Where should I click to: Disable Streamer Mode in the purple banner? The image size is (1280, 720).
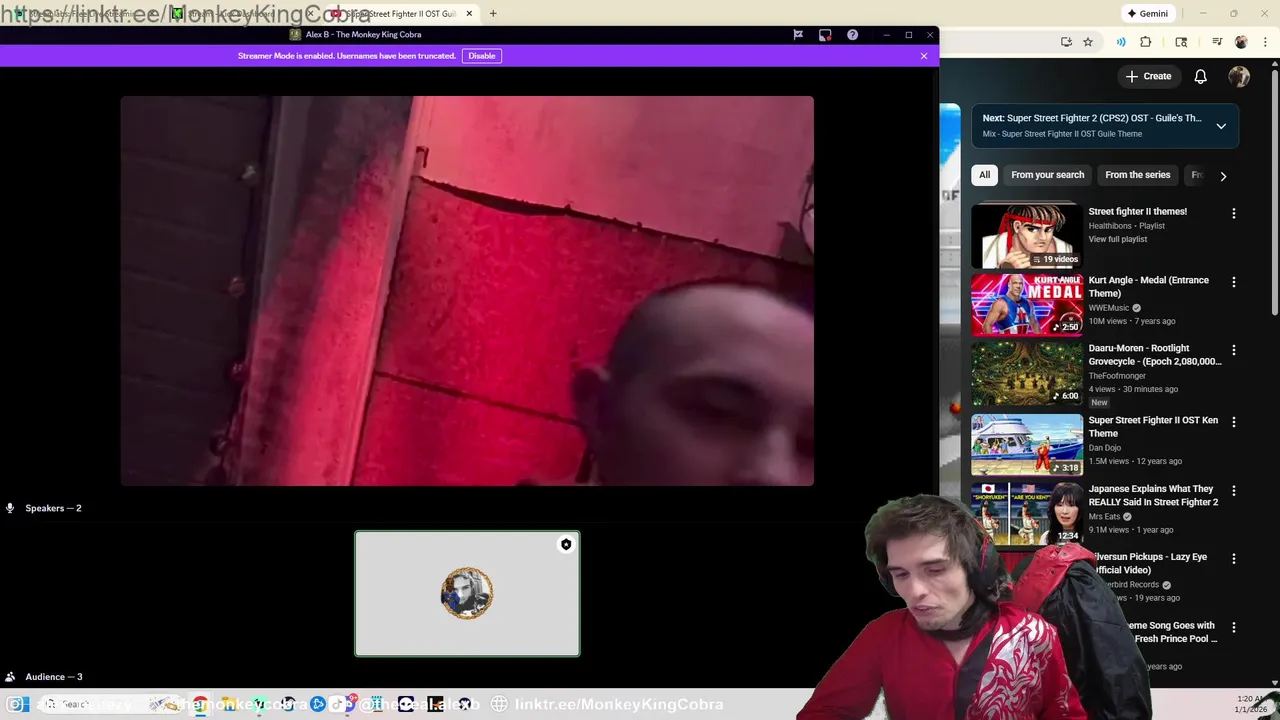[482, 56]
